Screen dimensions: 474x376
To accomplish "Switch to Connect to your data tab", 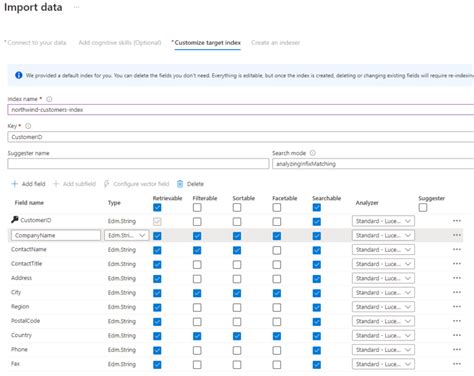I will (x=35, y=43).
